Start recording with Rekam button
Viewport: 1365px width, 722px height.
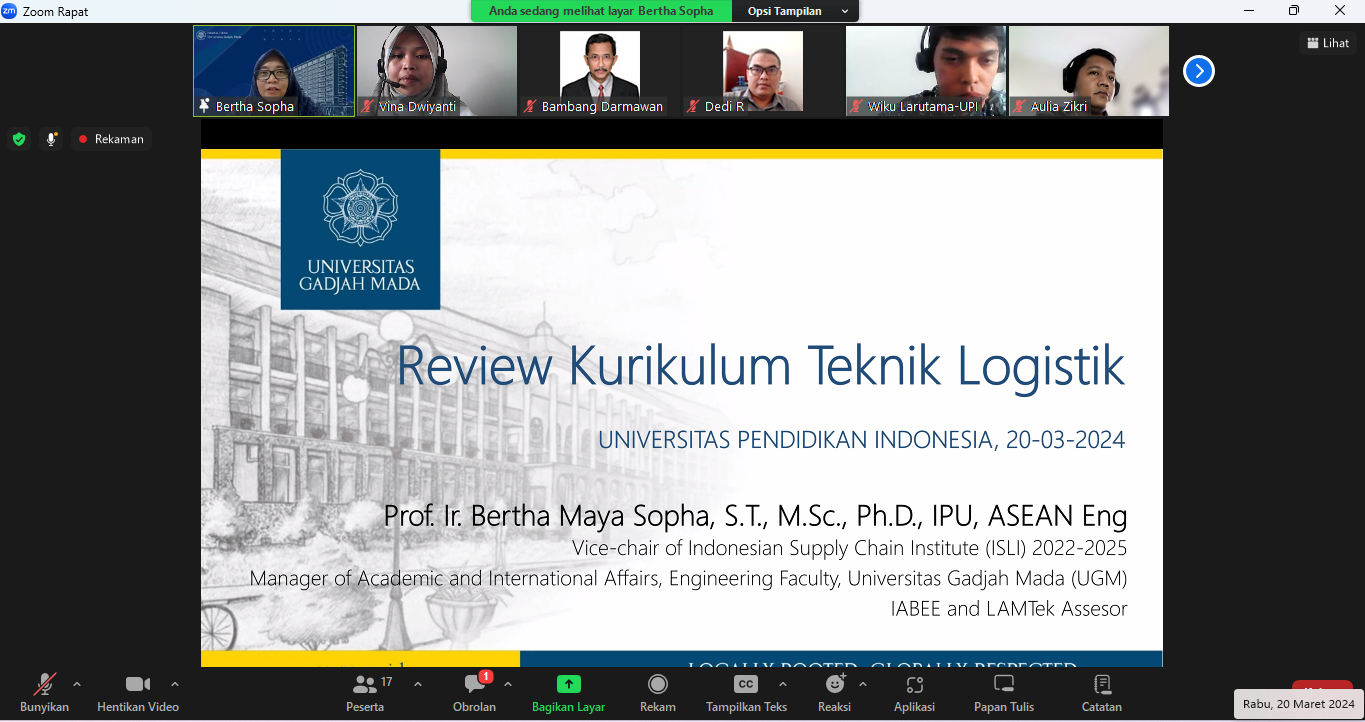[x=658, y=693]
